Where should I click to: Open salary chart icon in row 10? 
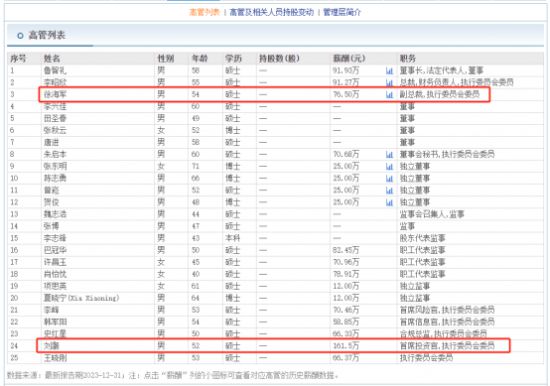(x=389, y=178)
